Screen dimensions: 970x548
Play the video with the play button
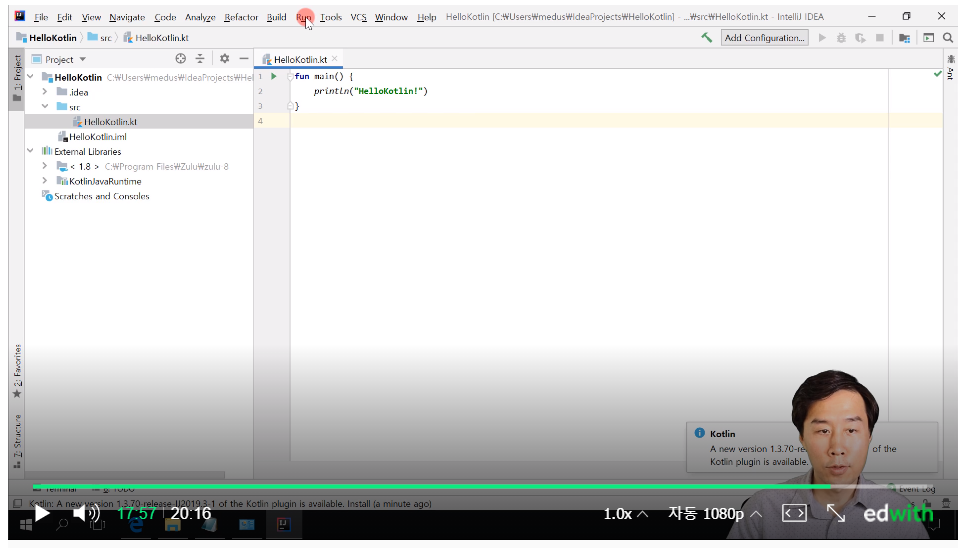(x=41, y=513)
